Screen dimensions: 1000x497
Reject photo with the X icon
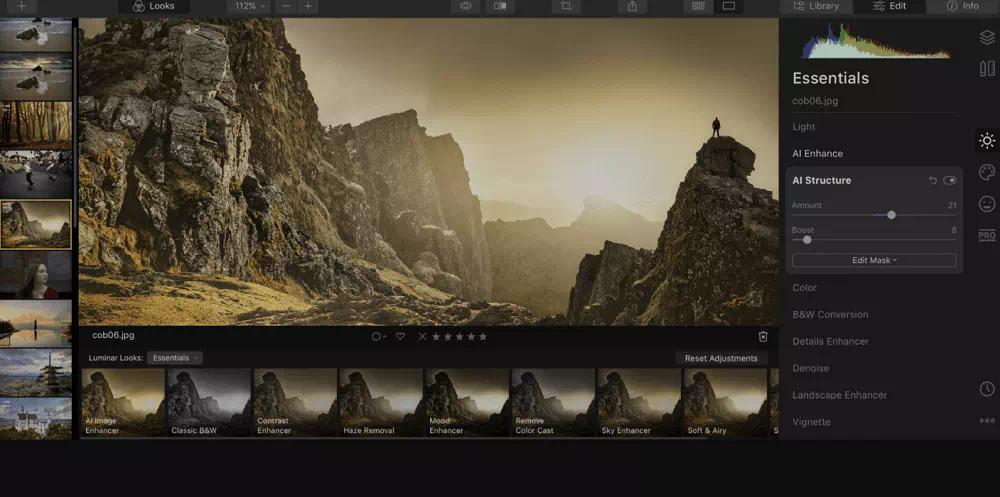tap(422, 336)
